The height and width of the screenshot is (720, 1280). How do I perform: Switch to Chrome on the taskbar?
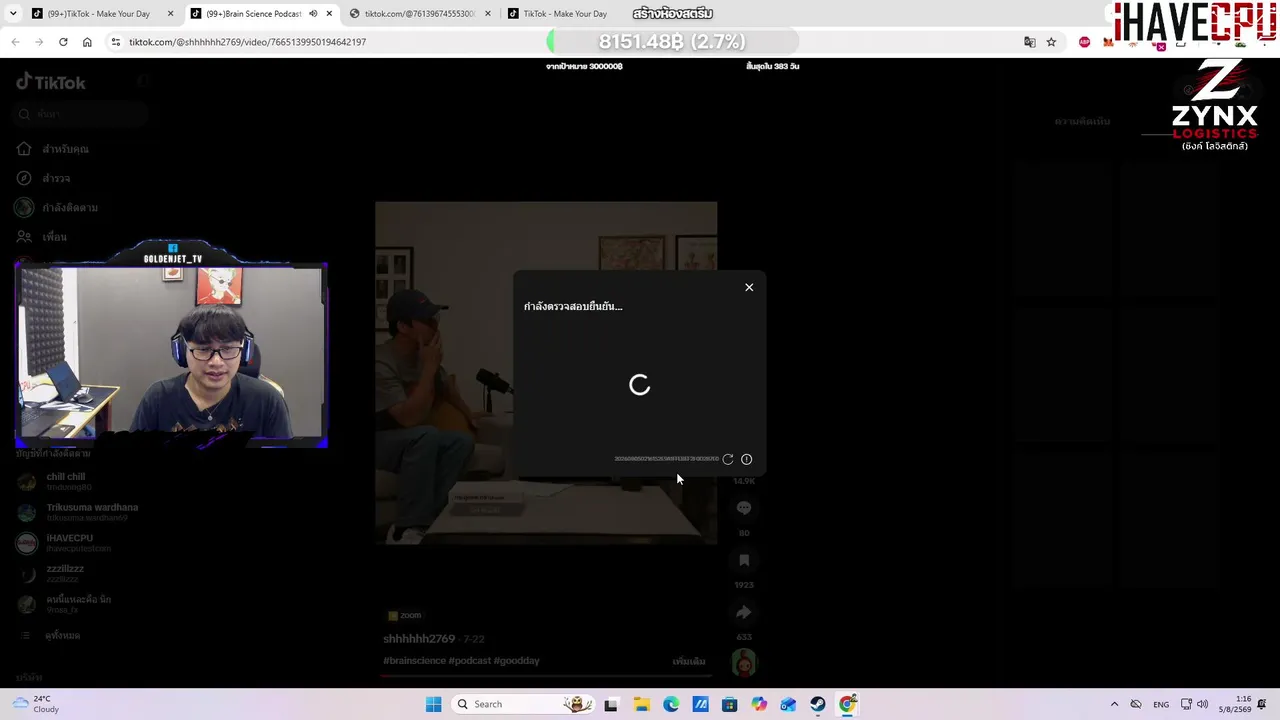pos(847,704)
